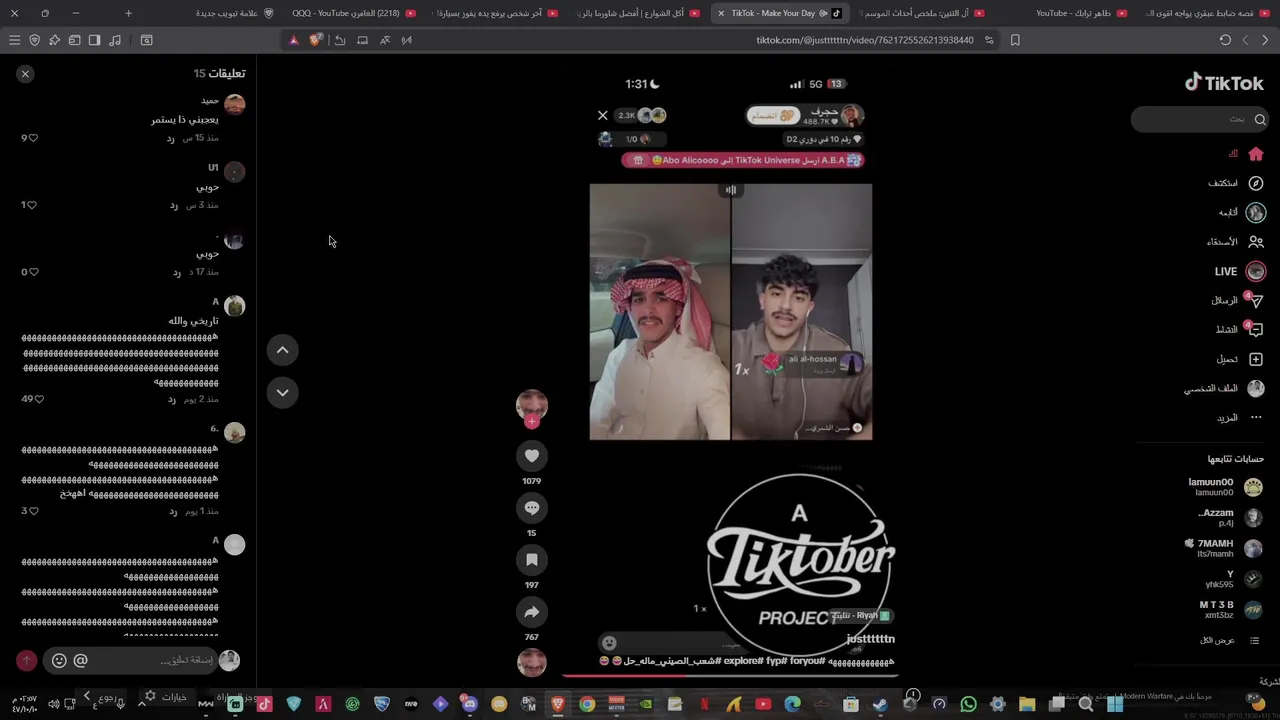Bookmark this page icon in address bar
This screenshot has height=720, width=1280.
coord(1015,40)
